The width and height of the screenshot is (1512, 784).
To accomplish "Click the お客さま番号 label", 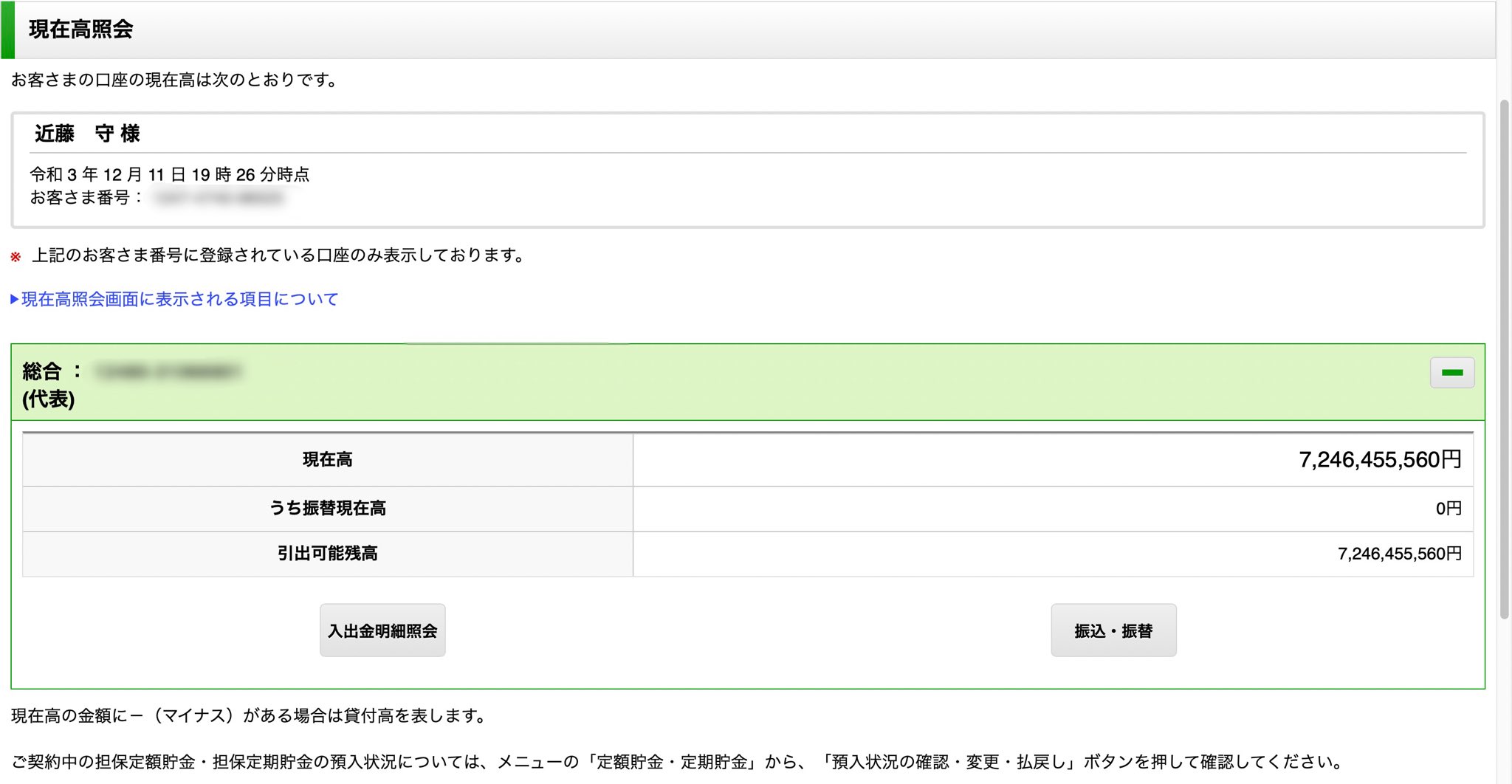I will tap(86, 197).
